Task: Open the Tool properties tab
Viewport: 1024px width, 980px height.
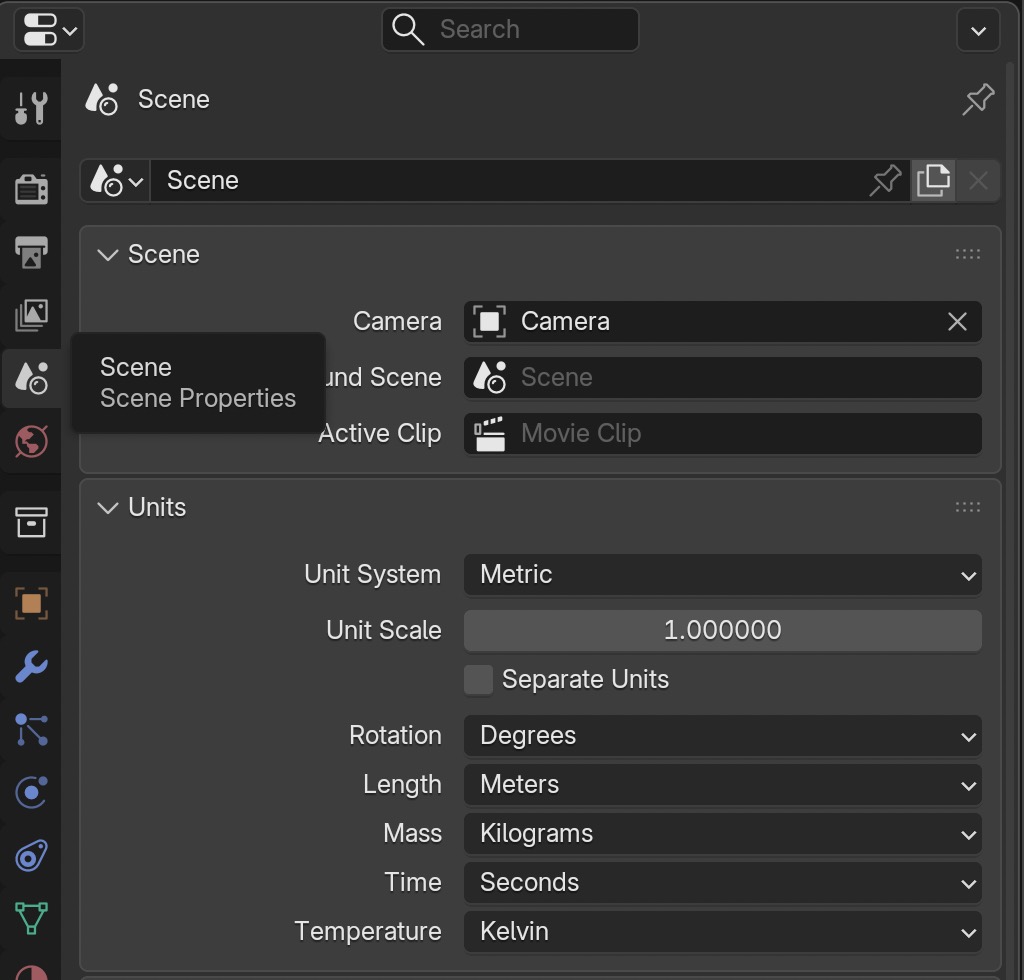Action: coord(31,108)
